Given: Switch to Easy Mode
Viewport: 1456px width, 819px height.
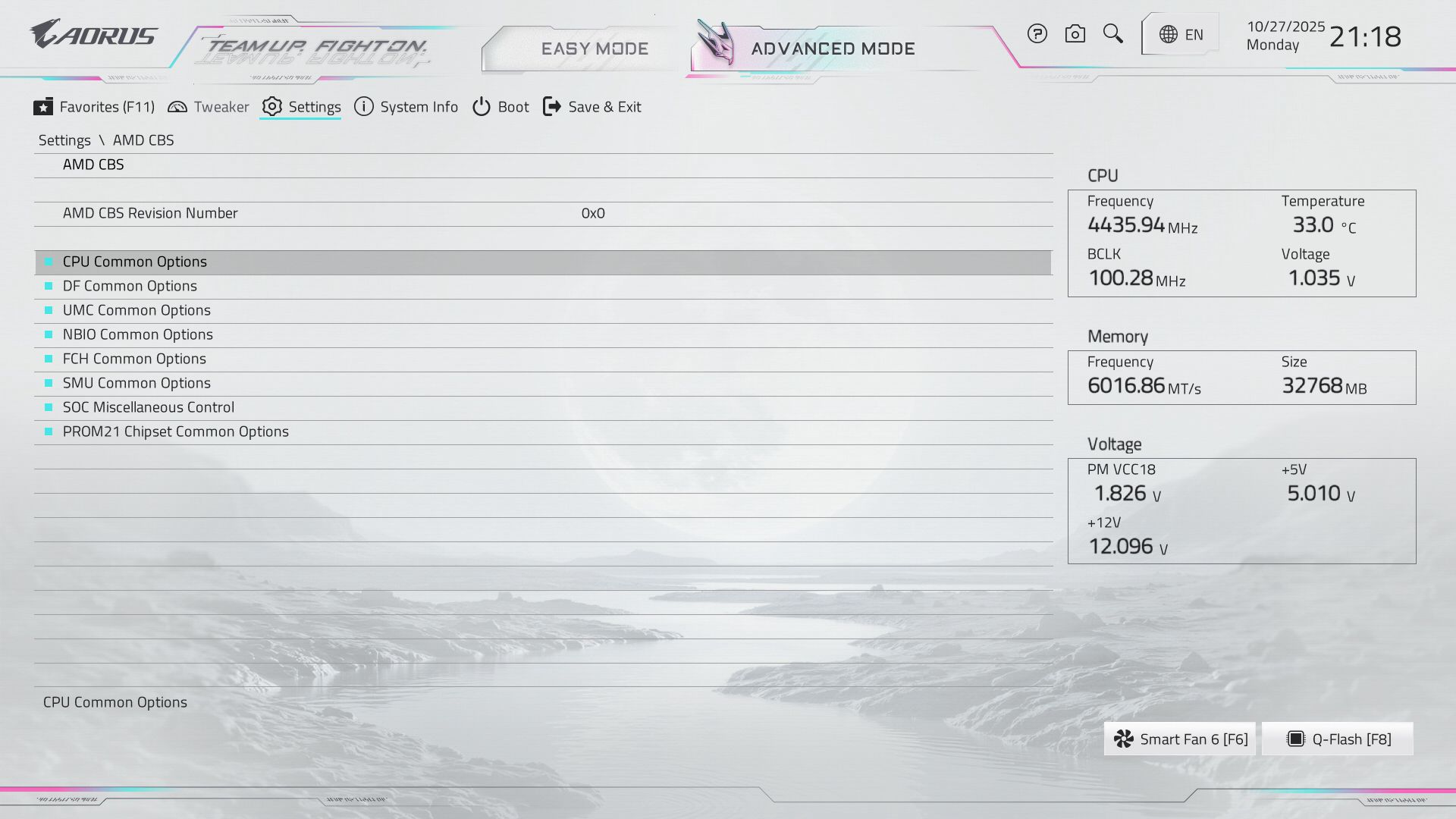Looking at the screenshot, I should (x=594, y=49).
